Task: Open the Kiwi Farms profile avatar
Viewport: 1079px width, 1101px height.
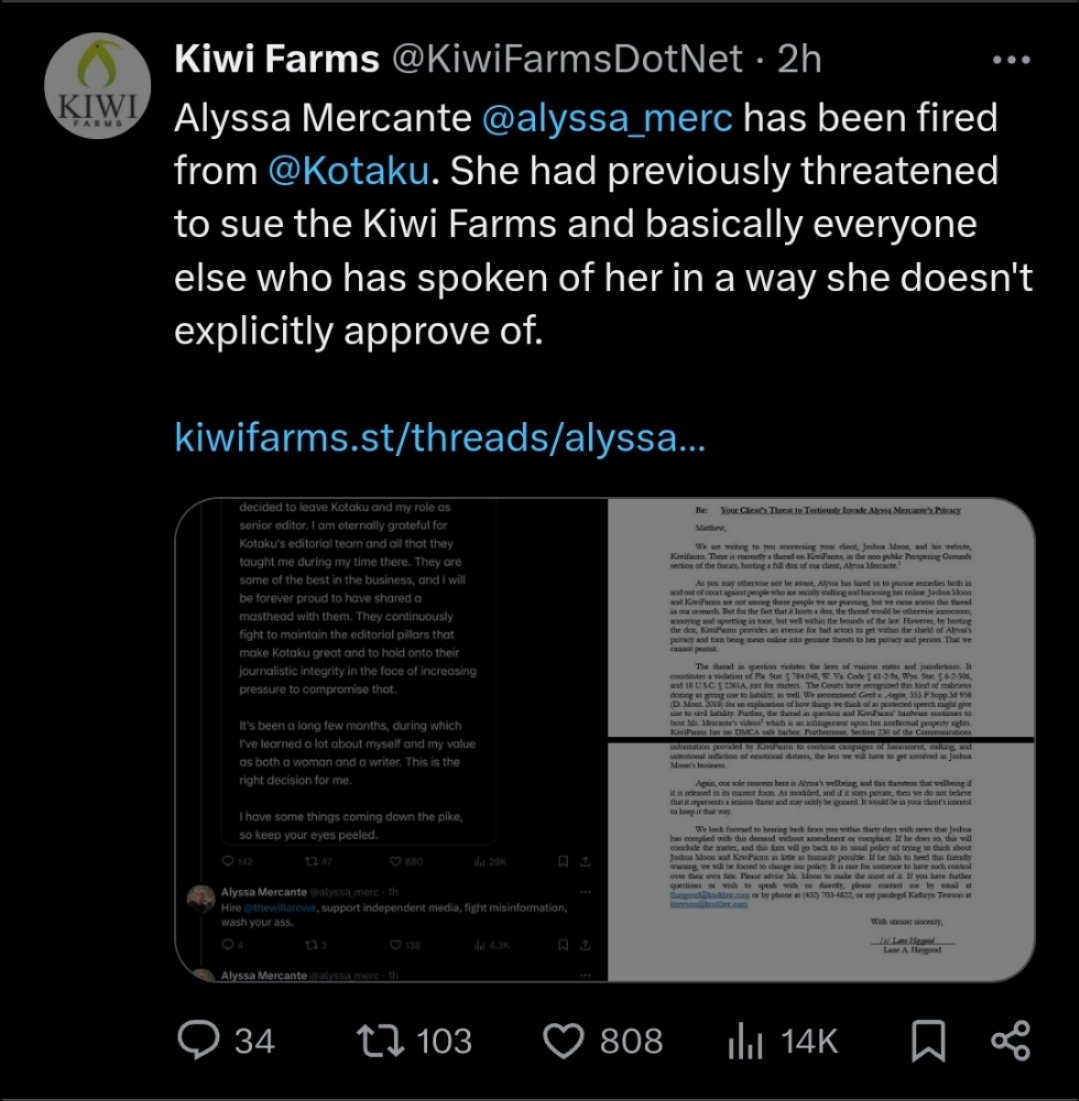Action: 98,86
